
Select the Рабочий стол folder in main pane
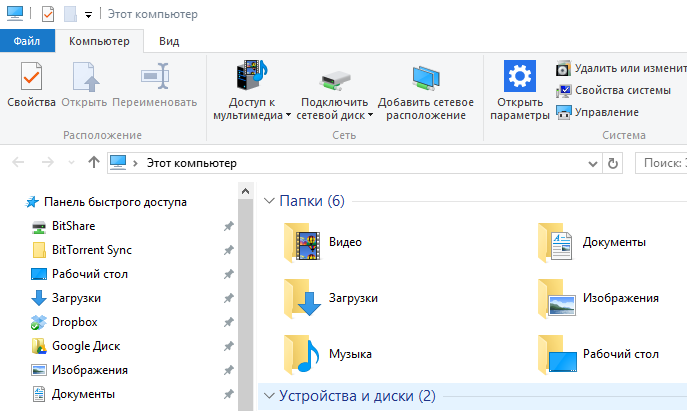[x=598, y=354]
